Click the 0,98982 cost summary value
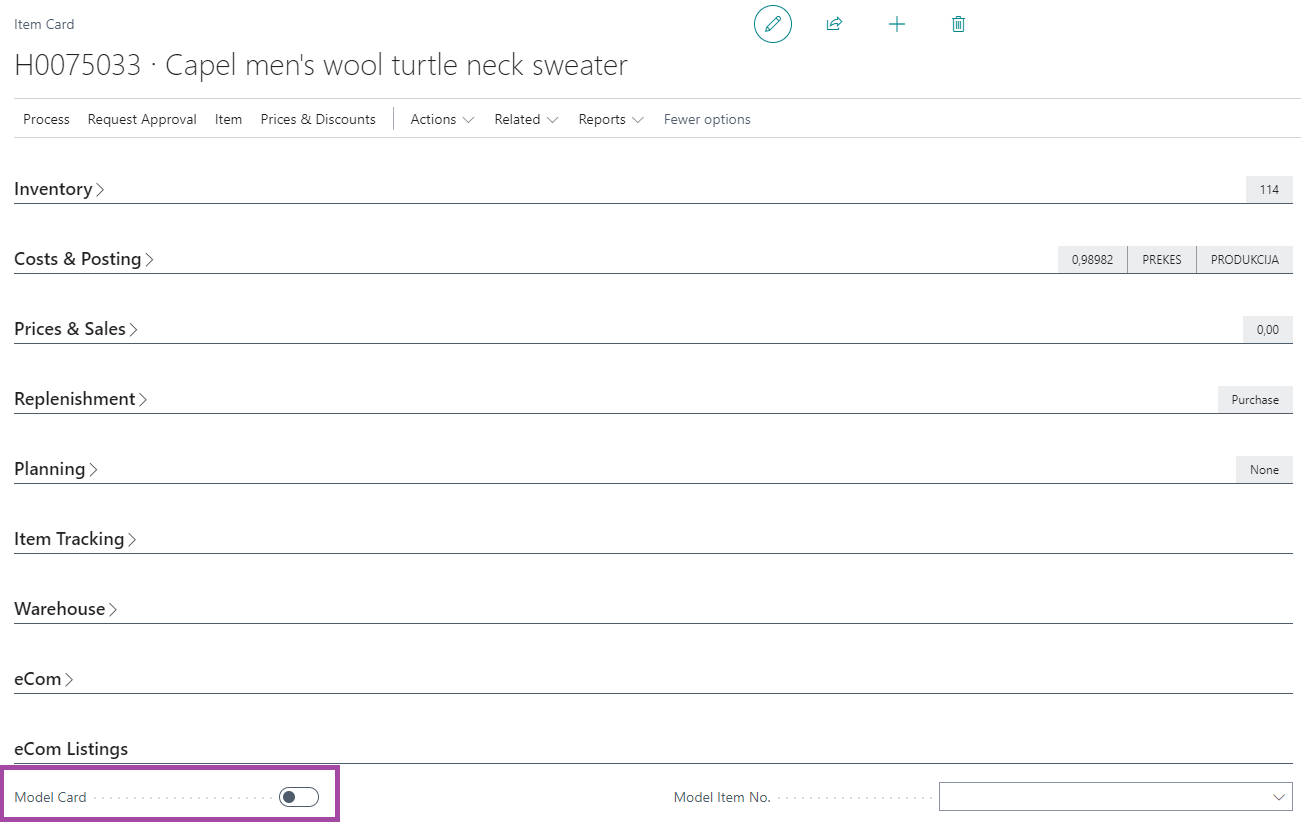 pos(1092,260)
